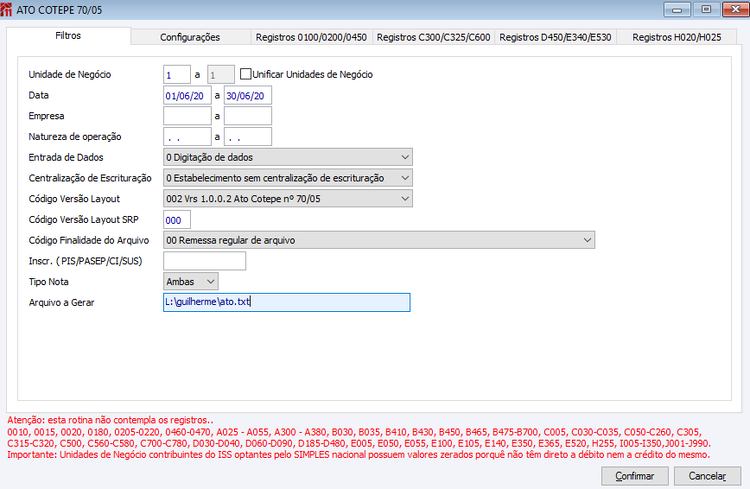Viewport: 750px width, 489px height.
Task: Click the 'Arquivo a Gerar' label
Action: coord(61,302)
